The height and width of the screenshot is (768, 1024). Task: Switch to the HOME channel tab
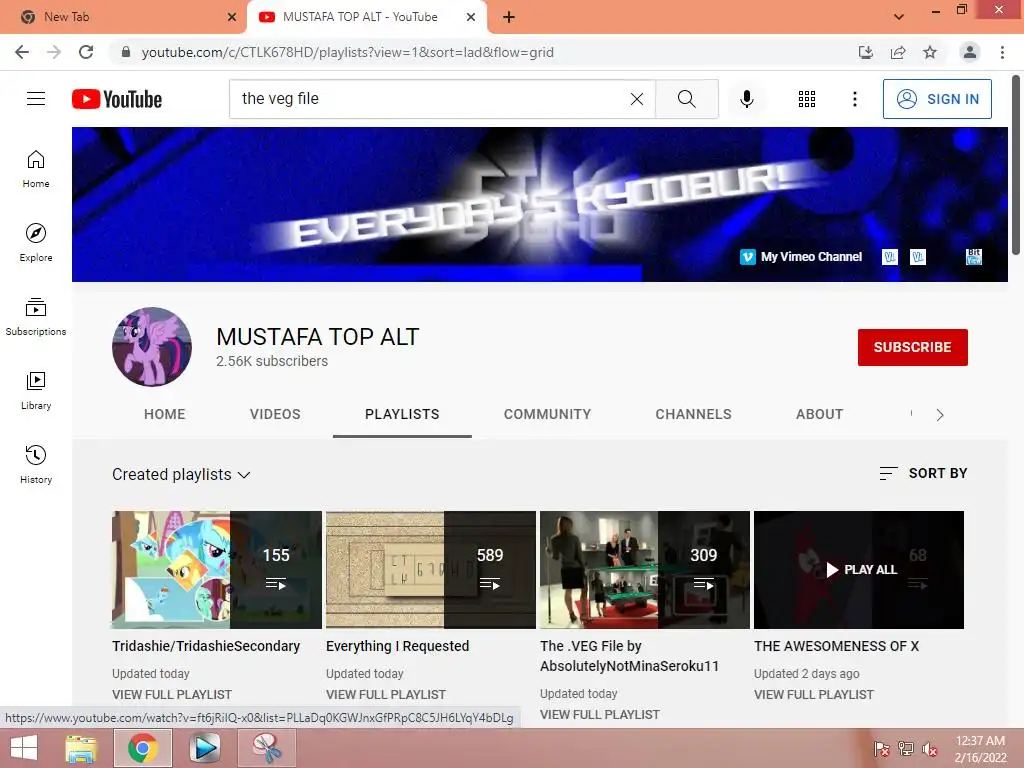[x=165, y=415]
